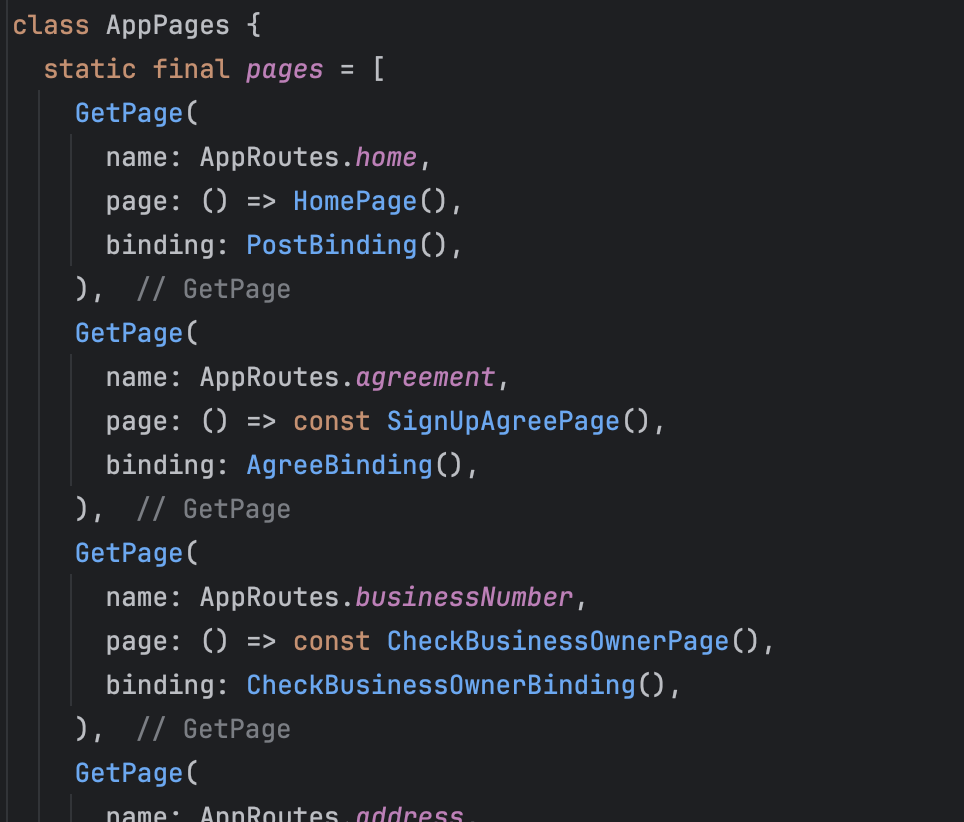Click 'name' parameter on AppRoutes.home line
Screen dimensions: 964x822
tap(136, 158)
